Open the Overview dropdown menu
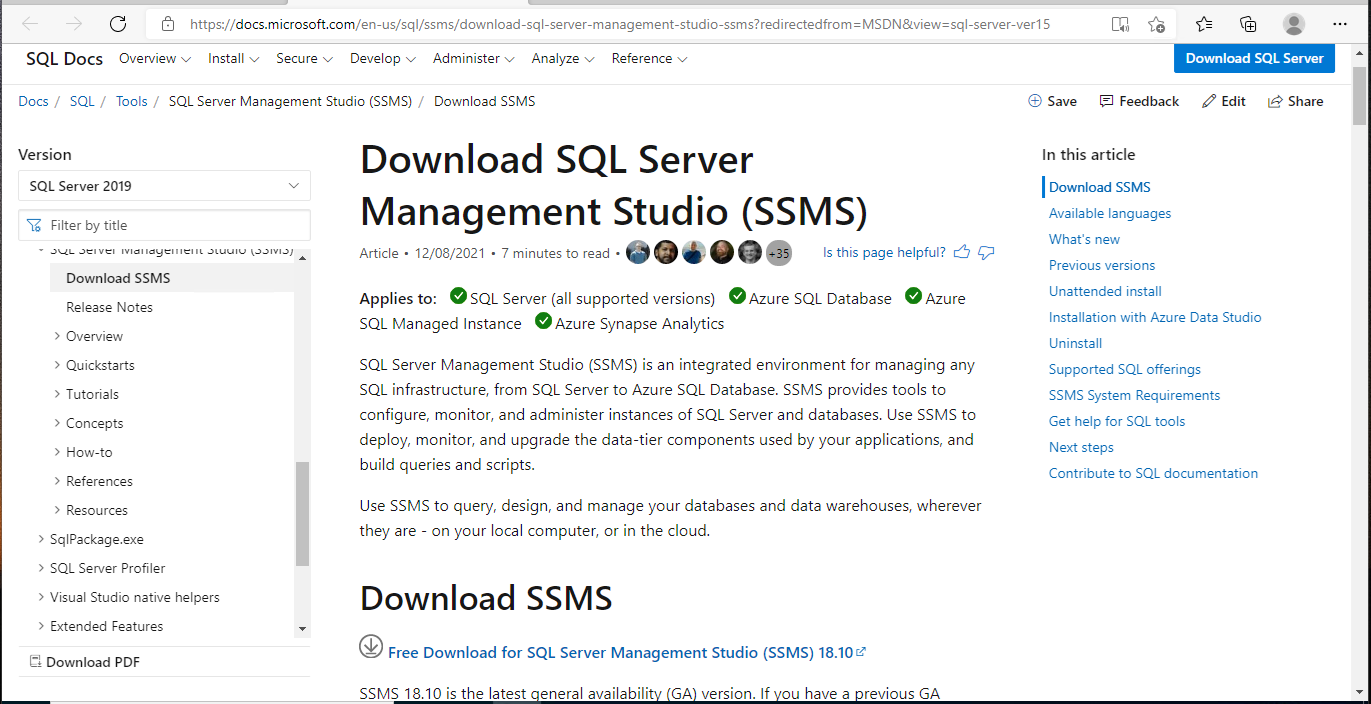This screenshot has width=1371, height=704. click(155, 58)
